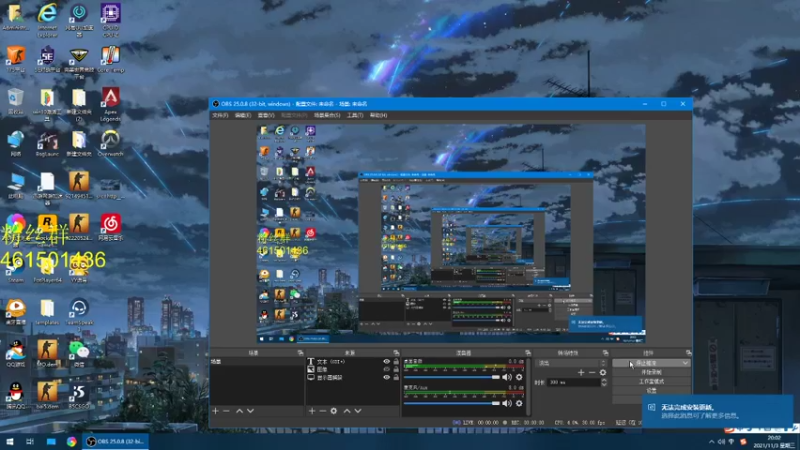800x450 pixels.
Task: Open source properties gear in the Sources toolbar
Action: [334, 411]
